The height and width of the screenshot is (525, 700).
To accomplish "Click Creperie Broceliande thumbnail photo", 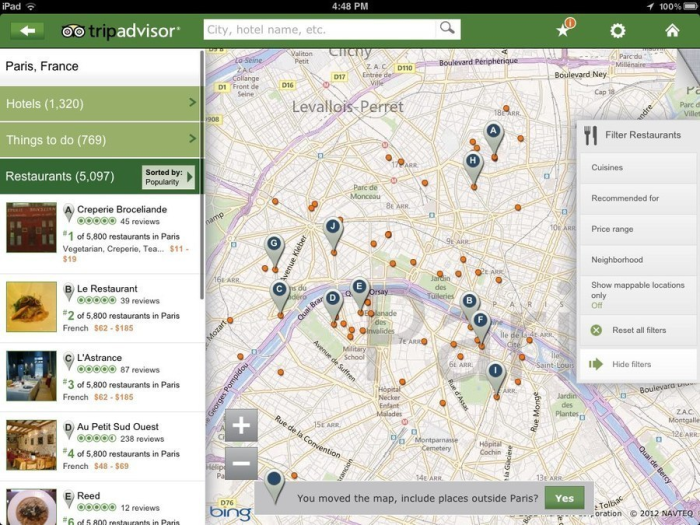I will 31,228.
